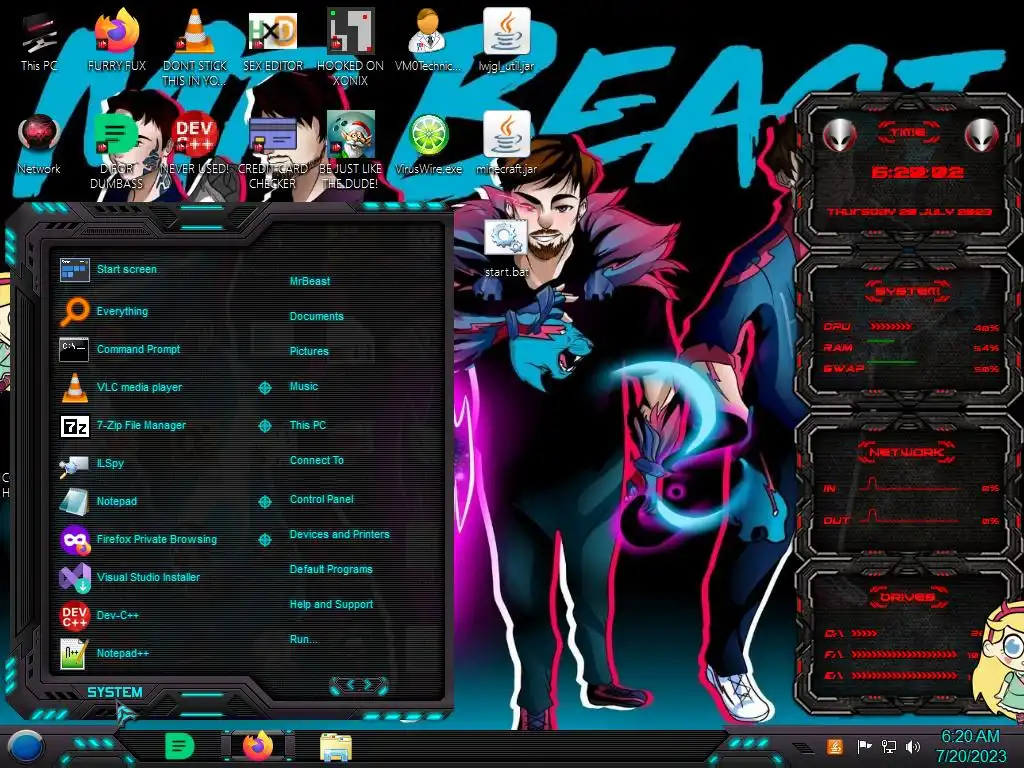The image size is (1024, 768).
Task: Open VirusWire.exe lime icon
Action: (428, 144)
